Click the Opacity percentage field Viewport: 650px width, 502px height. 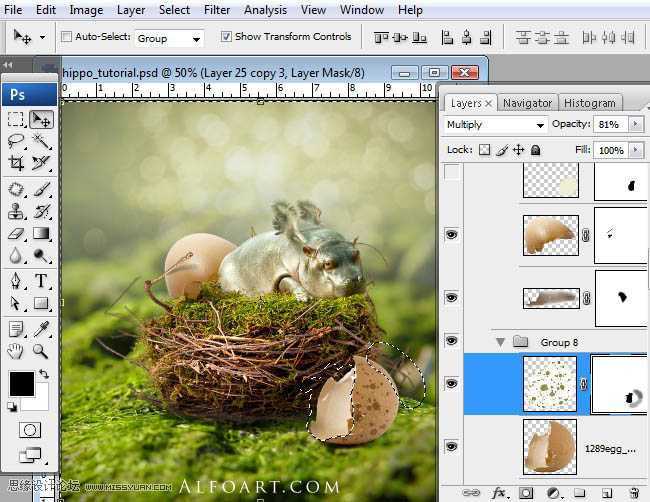[x=609, y=125]
